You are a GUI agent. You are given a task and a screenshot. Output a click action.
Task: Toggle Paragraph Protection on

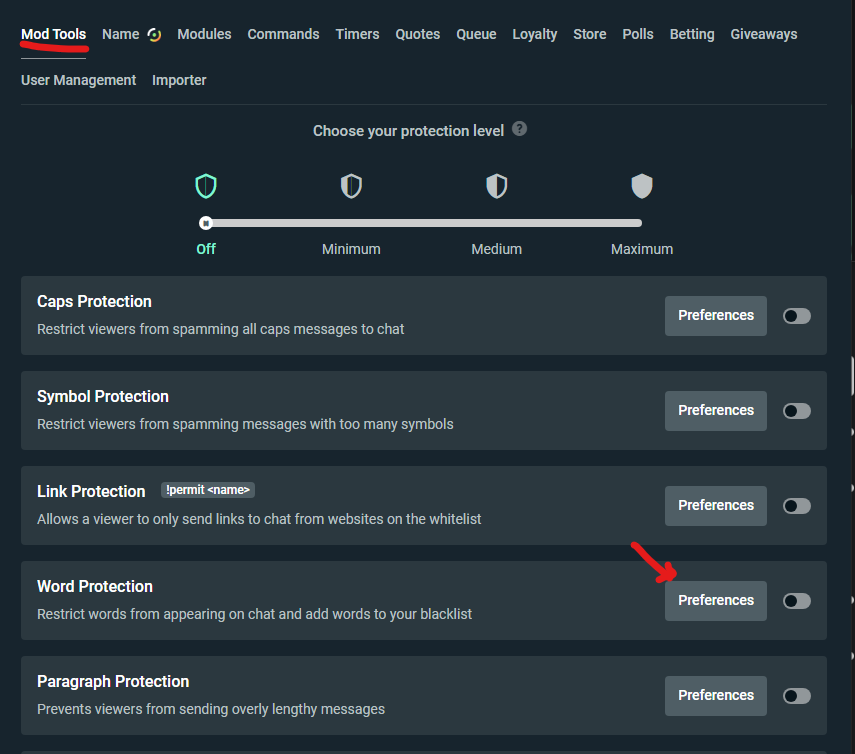click(796, 695)
